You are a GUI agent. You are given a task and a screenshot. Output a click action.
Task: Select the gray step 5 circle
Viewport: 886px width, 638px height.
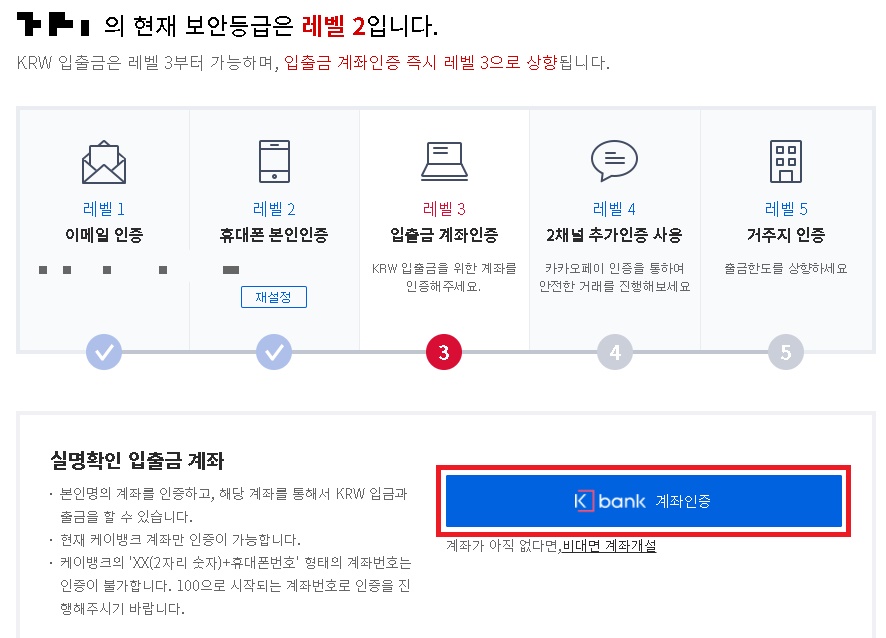[785, 352]
